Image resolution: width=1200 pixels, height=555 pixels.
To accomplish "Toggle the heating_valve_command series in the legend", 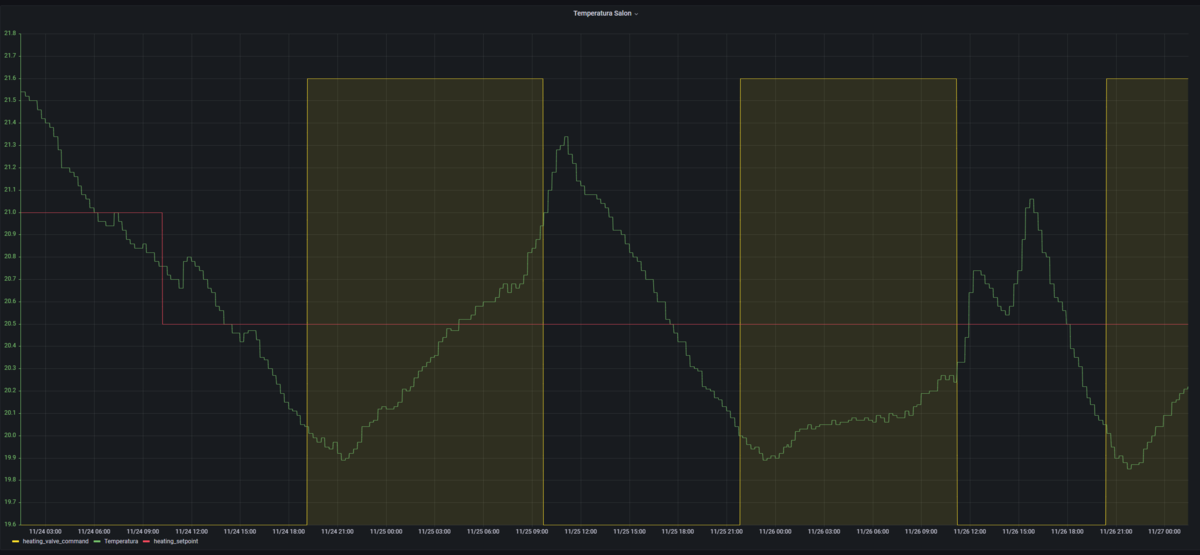I will pyautogui.click(x=53, y=541).
